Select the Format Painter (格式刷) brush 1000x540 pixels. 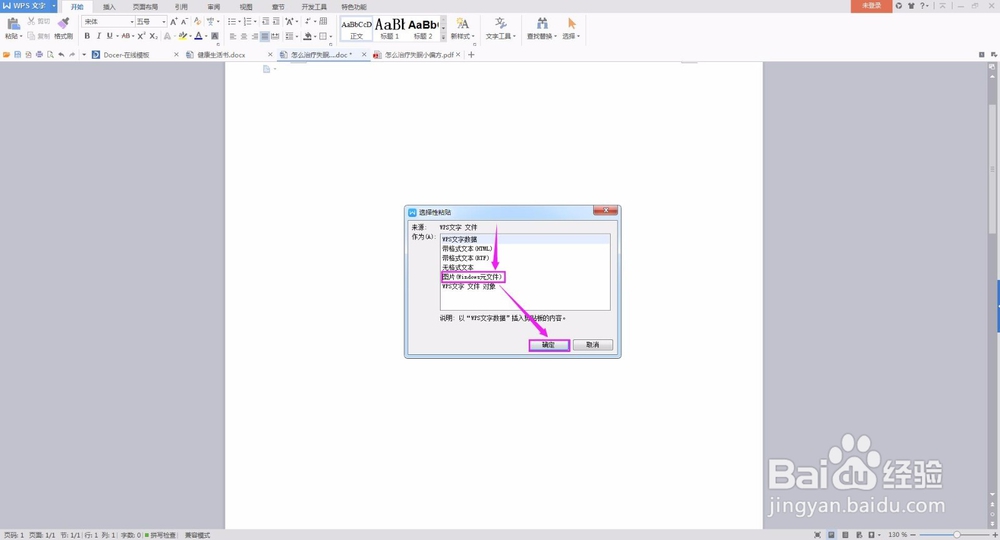pyautogui.click(x=63, y=23)
